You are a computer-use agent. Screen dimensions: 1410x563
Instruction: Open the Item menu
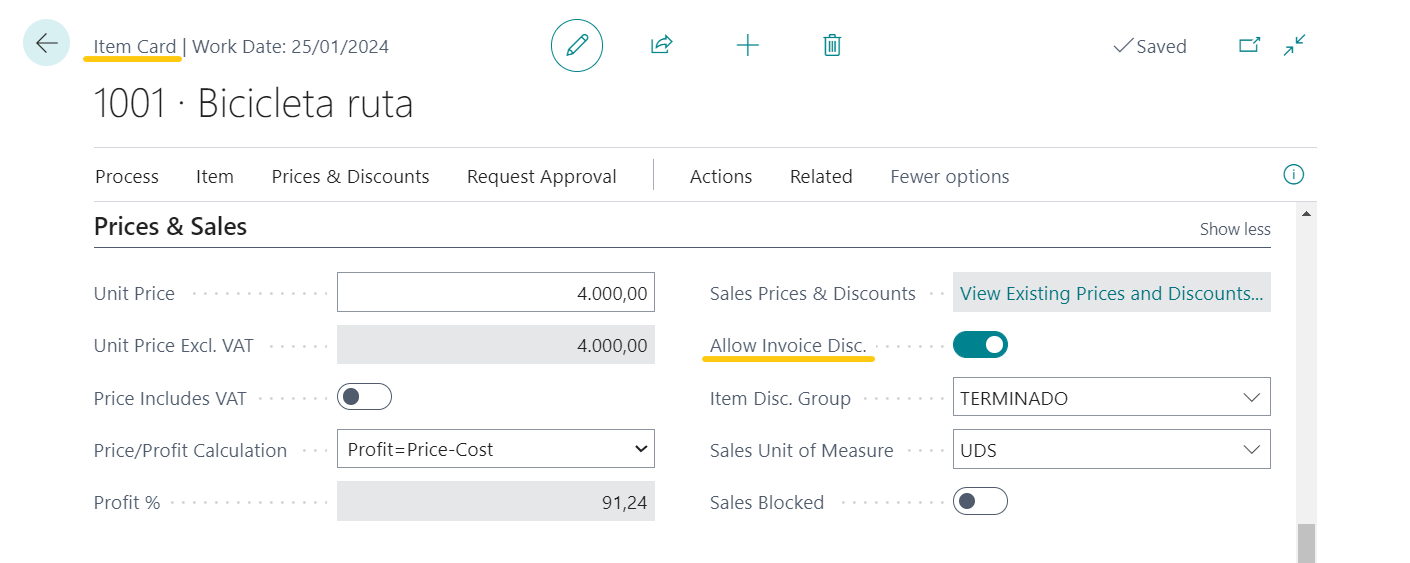[215, 176]
